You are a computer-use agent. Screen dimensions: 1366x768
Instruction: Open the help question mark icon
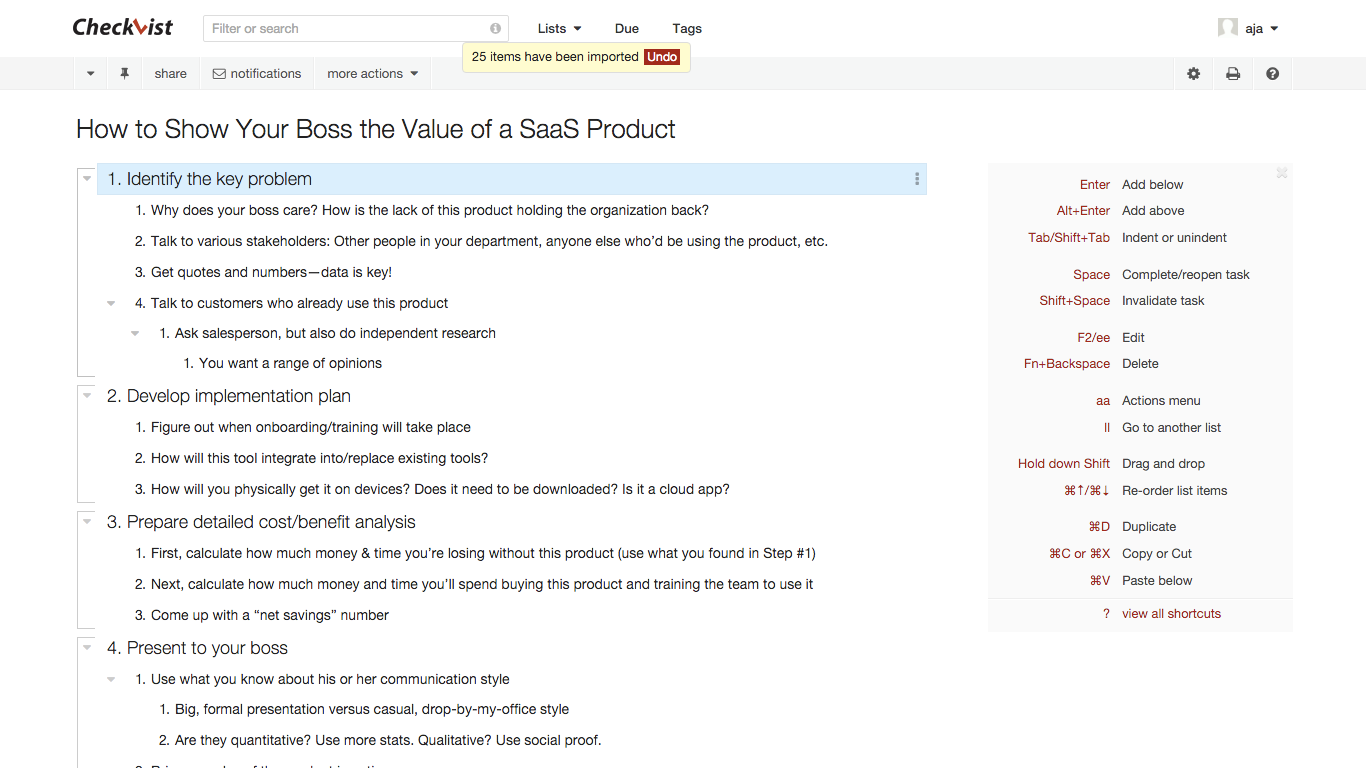click(1272, 73)
